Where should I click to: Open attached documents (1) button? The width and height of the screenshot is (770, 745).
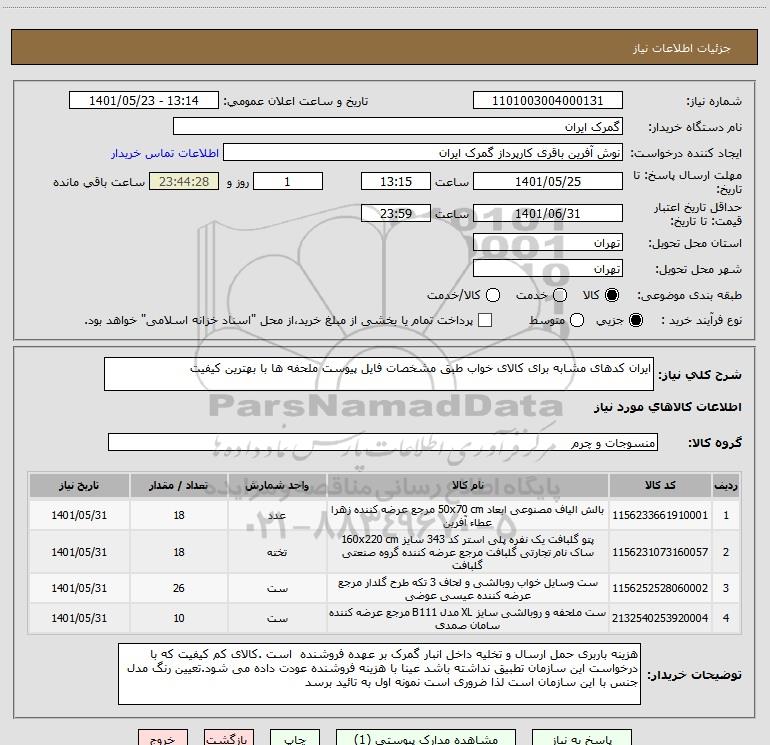(x=426, y=738)
